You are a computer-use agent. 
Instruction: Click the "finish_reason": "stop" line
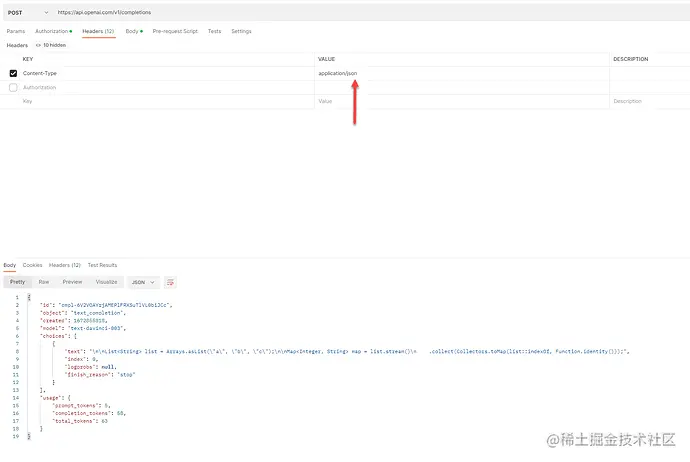(100, 375)
